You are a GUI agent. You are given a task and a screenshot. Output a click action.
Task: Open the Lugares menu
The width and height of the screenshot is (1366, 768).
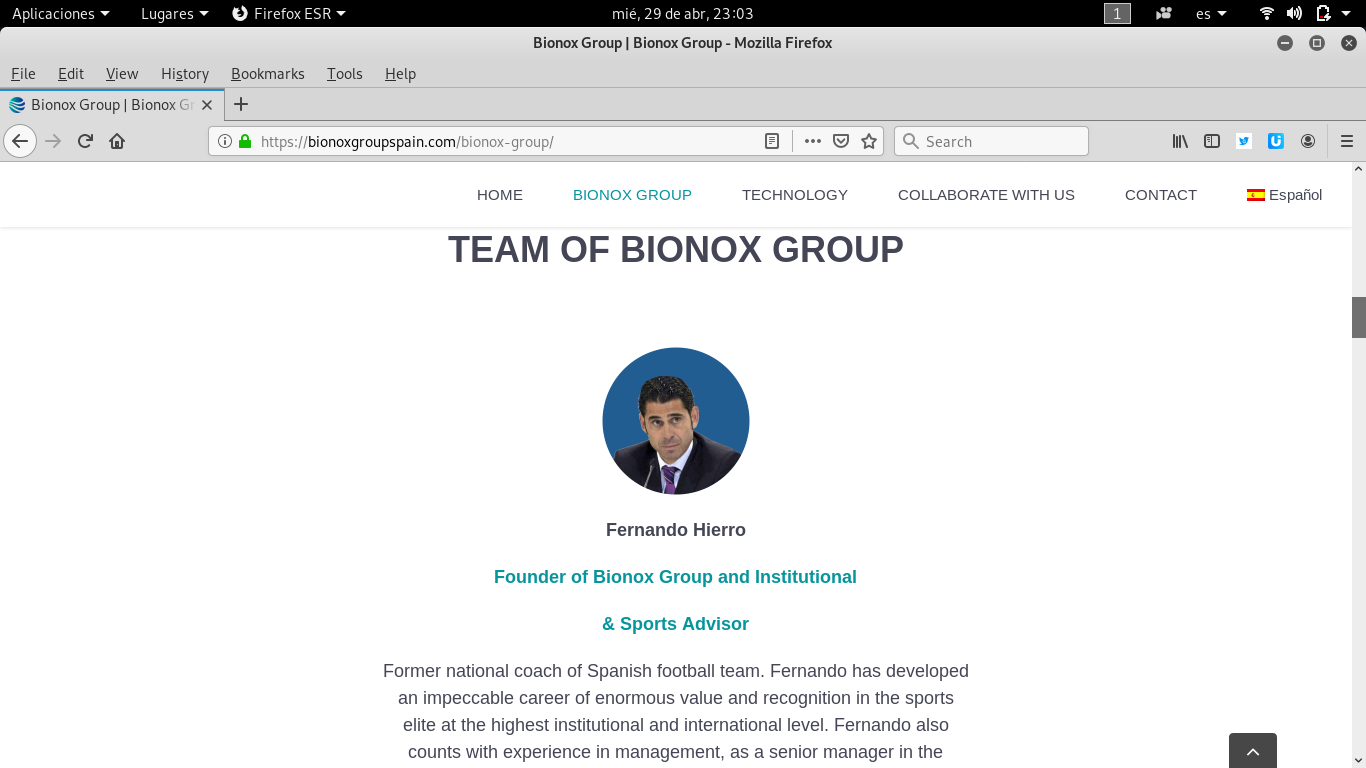click(x=175, y=13)
